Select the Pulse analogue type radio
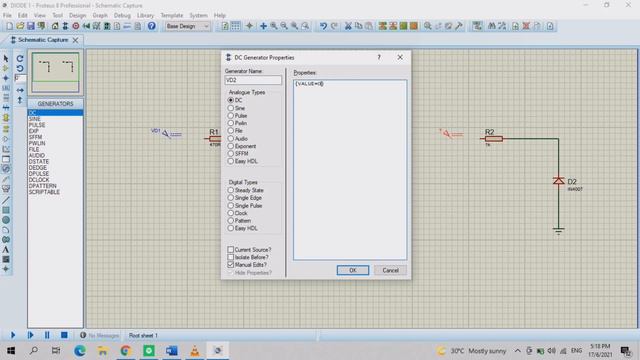The image size is (640, 360). pos(231,116)
